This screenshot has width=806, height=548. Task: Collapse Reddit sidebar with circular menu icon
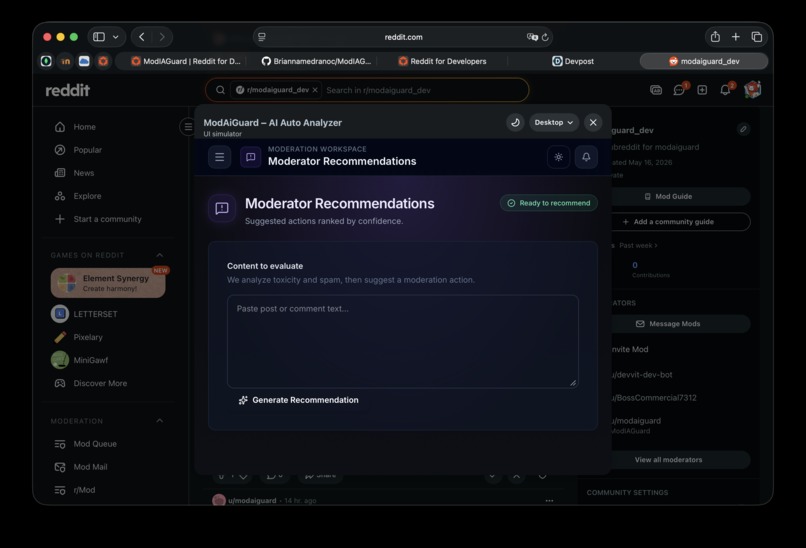pyautogui.click(x=187, y=126)
